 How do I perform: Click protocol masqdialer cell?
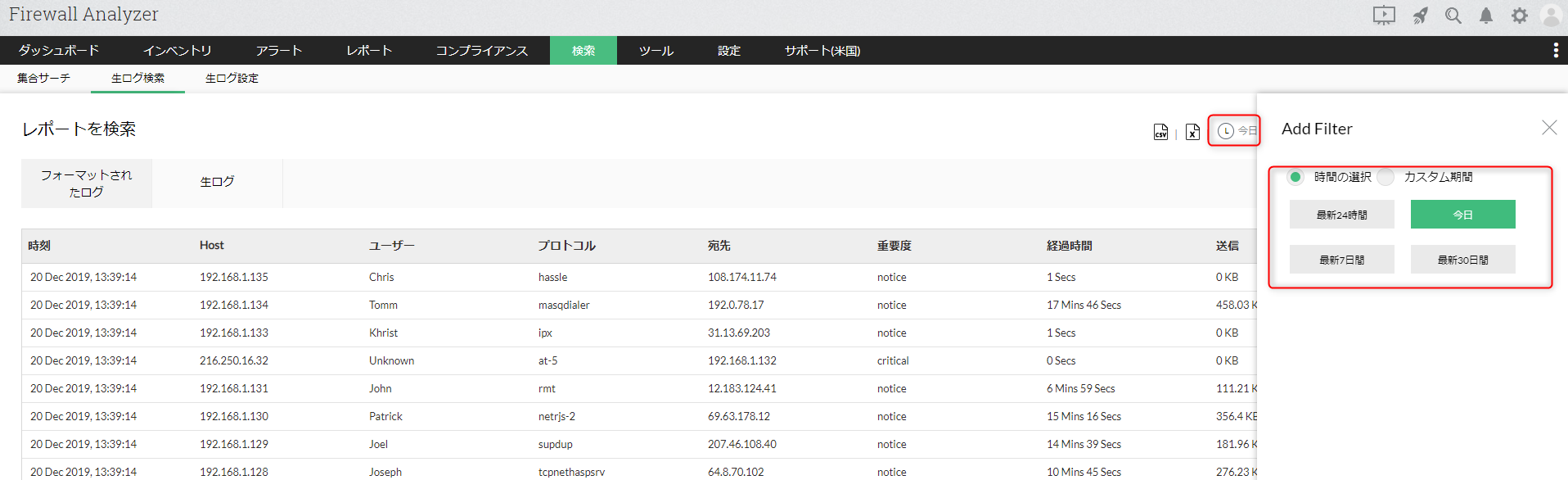pos(564,306)
